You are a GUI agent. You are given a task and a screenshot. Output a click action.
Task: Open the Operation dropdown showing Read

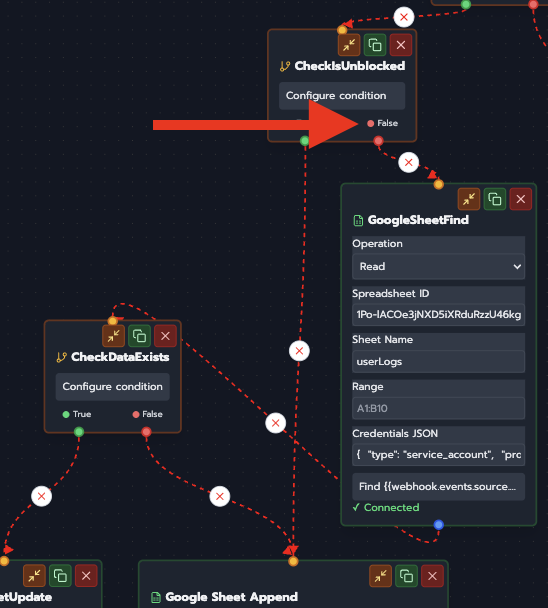(438, 266)
